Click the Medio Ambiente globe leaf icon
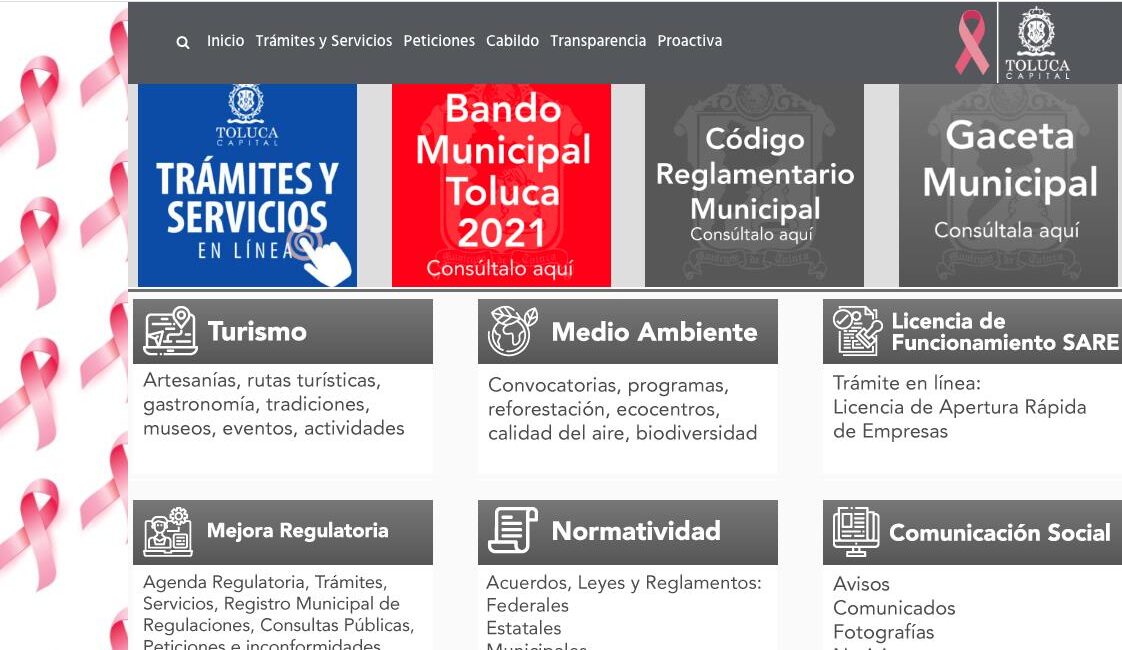Viewport: 1122px width, 650px height. tap(512, 331)
